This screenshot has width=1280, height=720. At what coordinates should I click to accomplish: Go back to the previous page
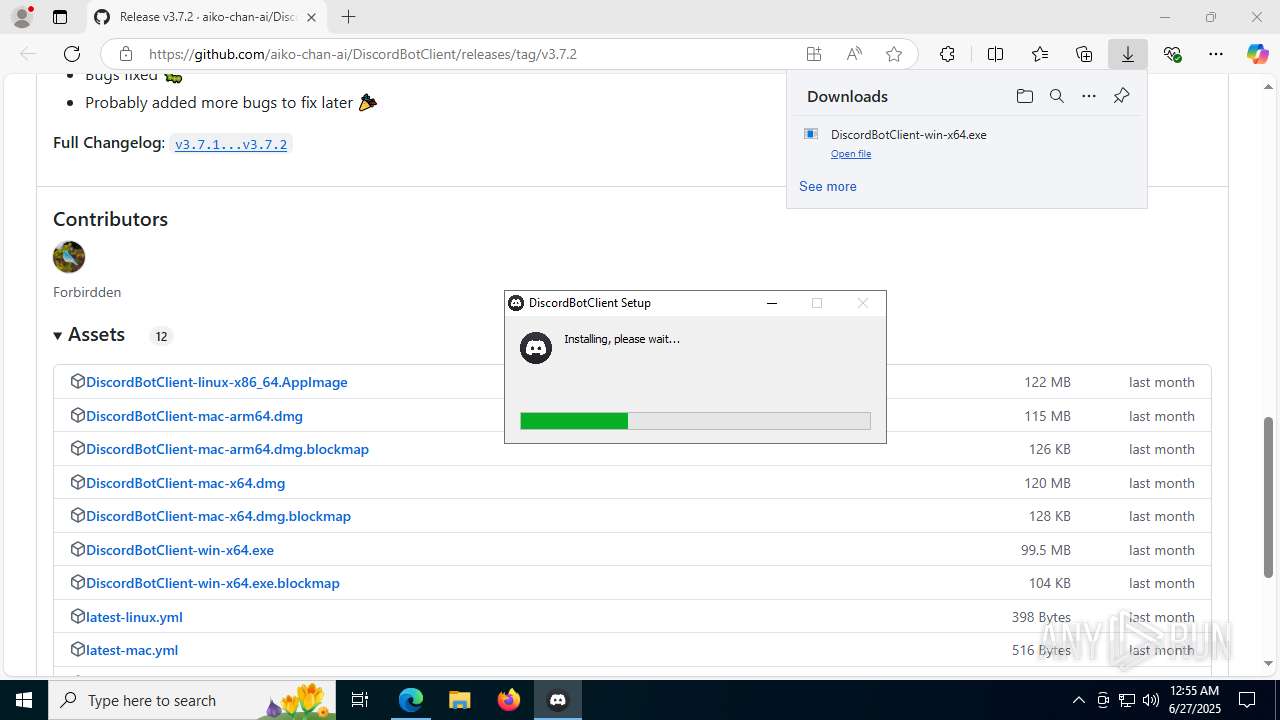28,54
